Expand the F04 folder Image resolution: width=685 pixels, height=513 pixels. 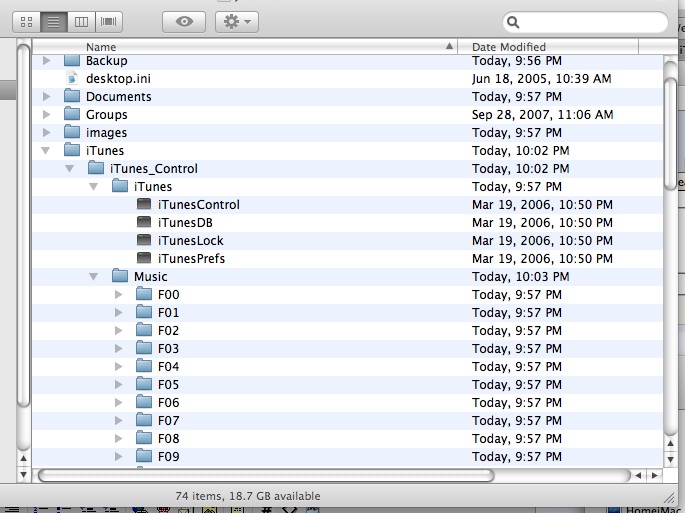point(118,367)
